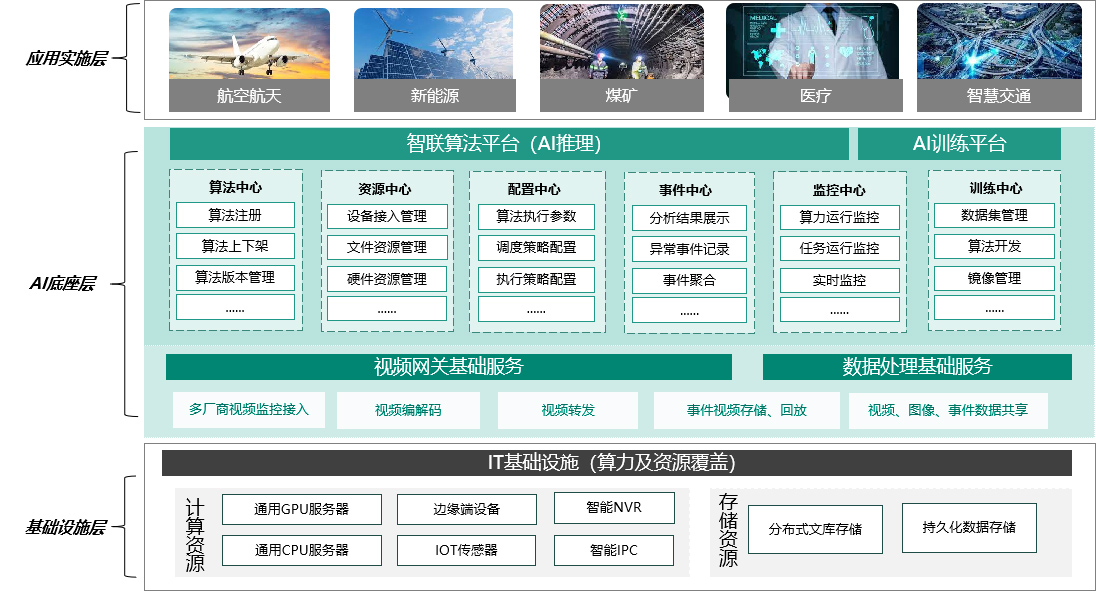Open 事件视频存储、回放 box
1096x592 pixels.
coord(747,410)
